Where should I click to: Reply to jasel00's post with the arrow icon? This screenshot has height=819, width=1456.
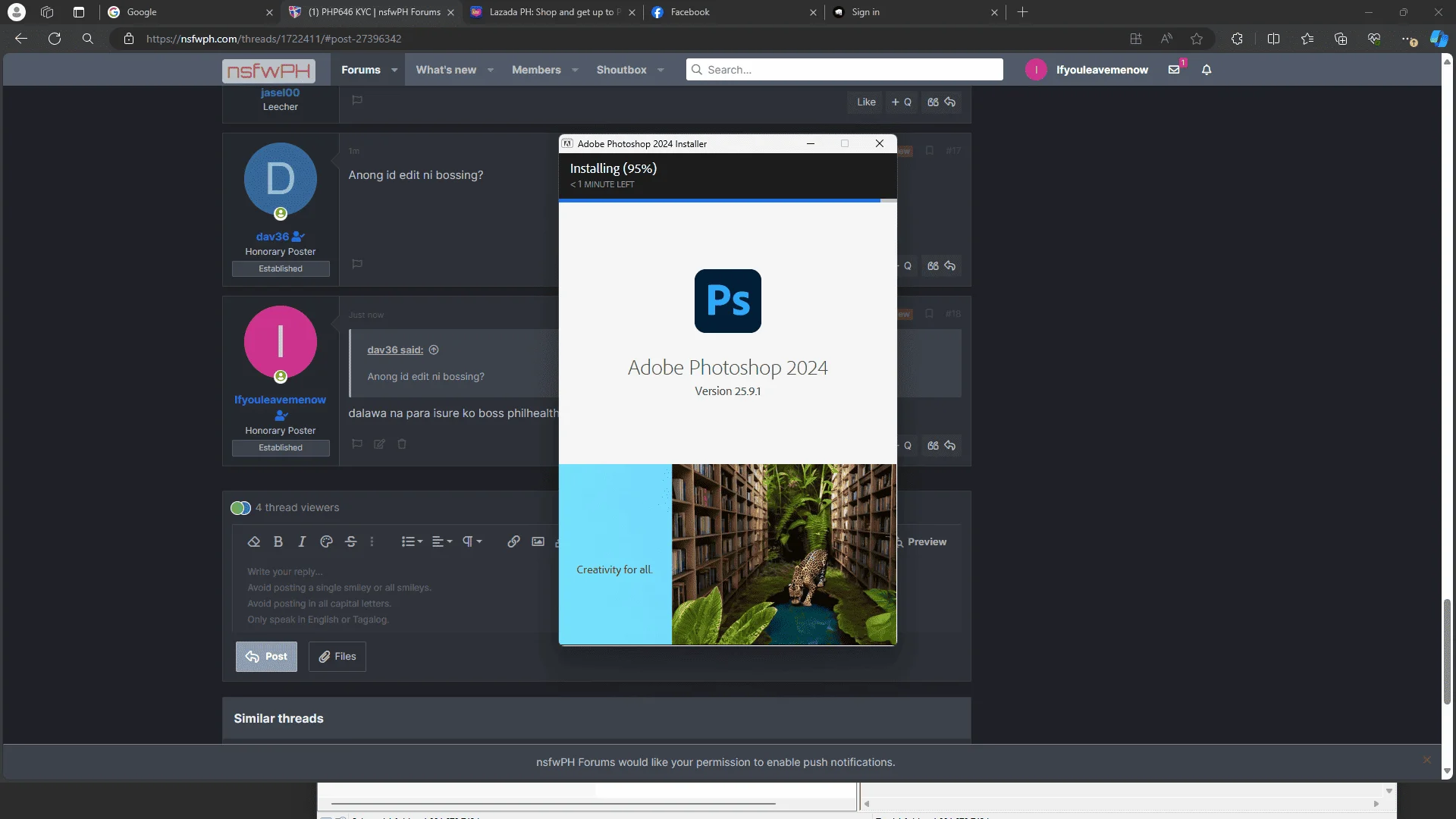tap(950, 102)
